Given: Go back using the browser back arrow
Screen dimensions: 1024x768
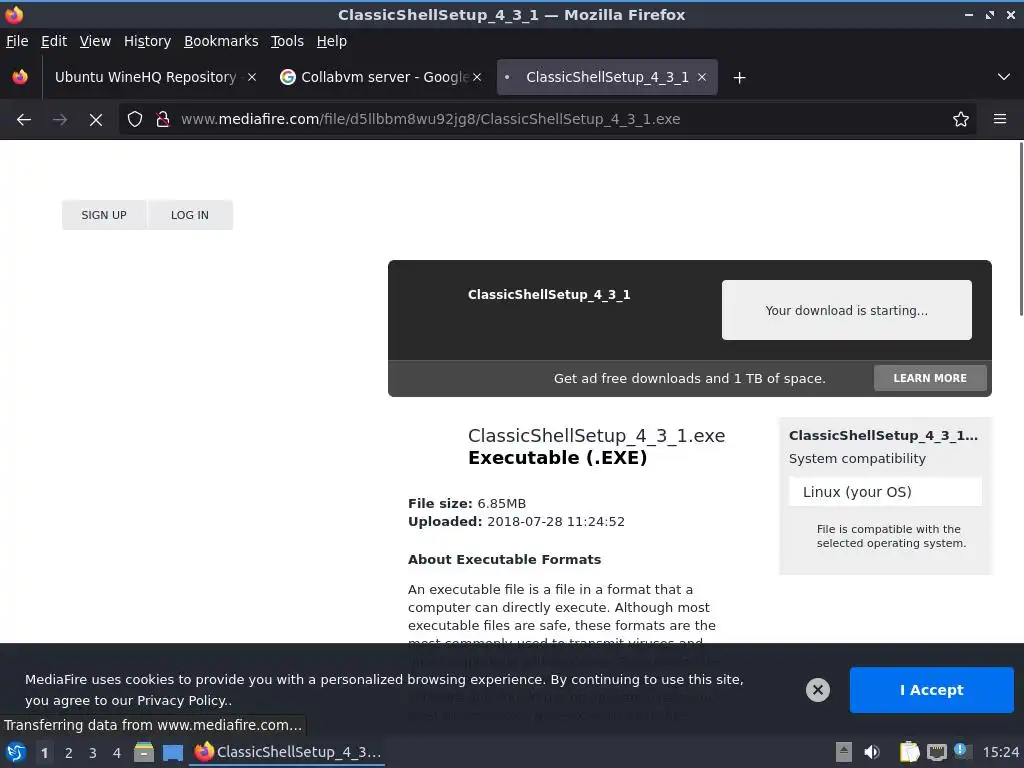Looking at the screenshot, I should click(x=24, y=120).
